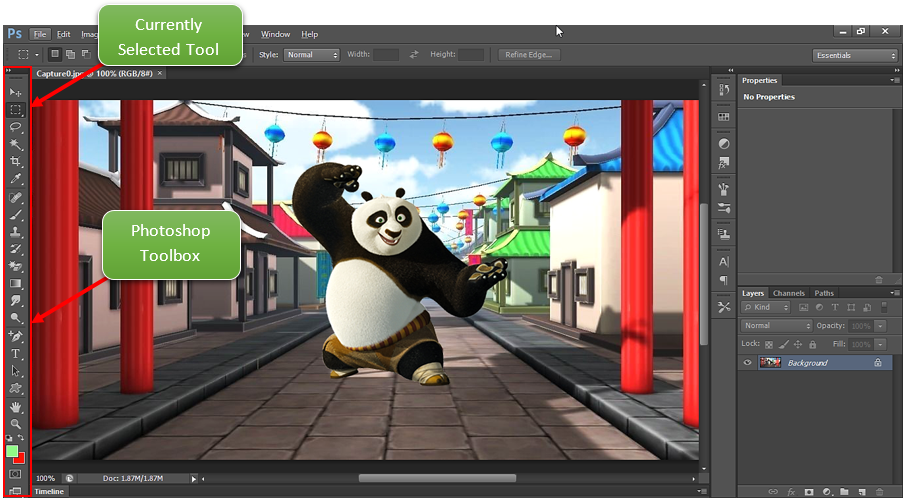Toggle Quick Mask mode
The image size is (904, 499).
coord(16,474)
